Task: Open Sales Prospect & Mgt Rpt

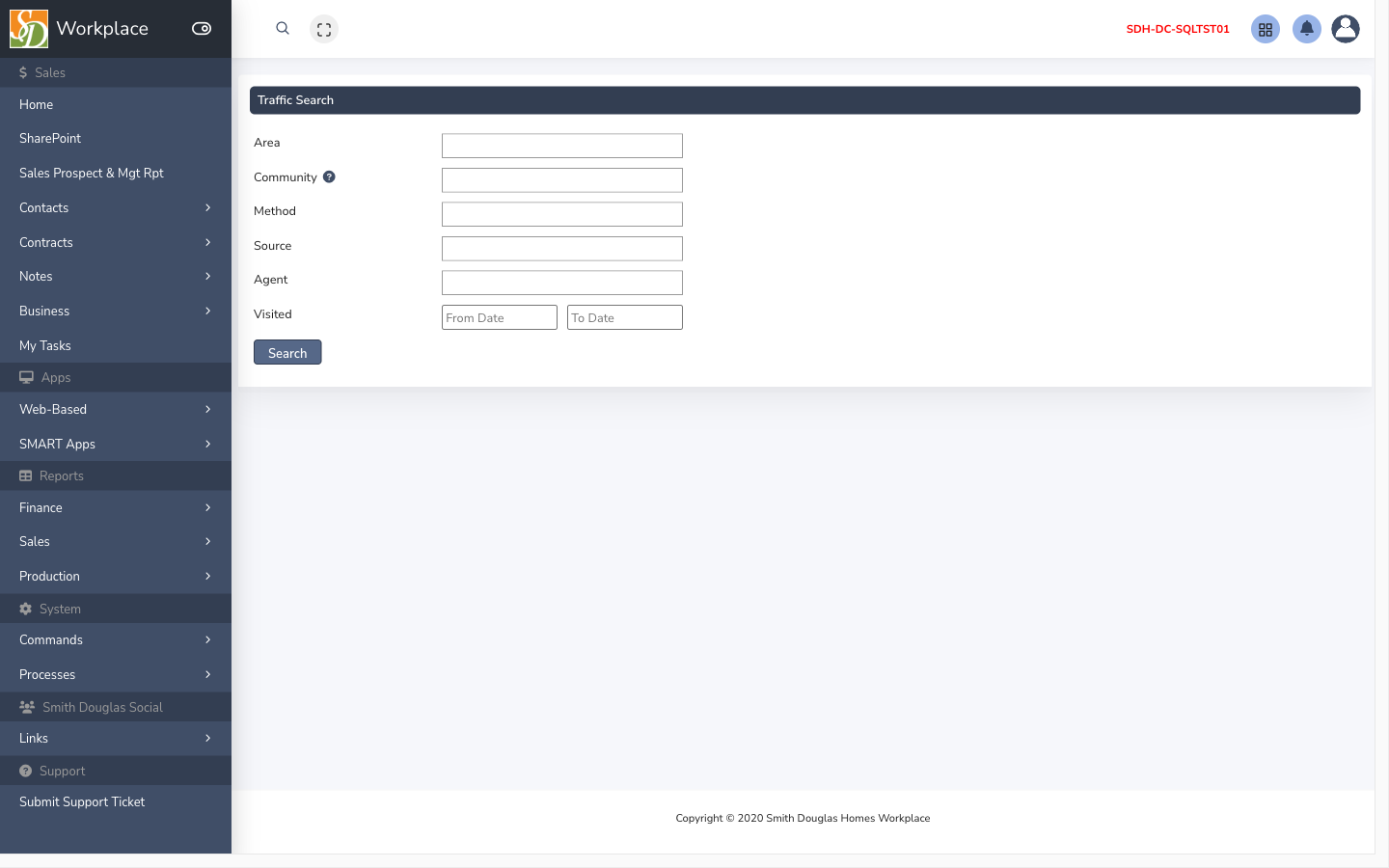Action: pos(116,174)
